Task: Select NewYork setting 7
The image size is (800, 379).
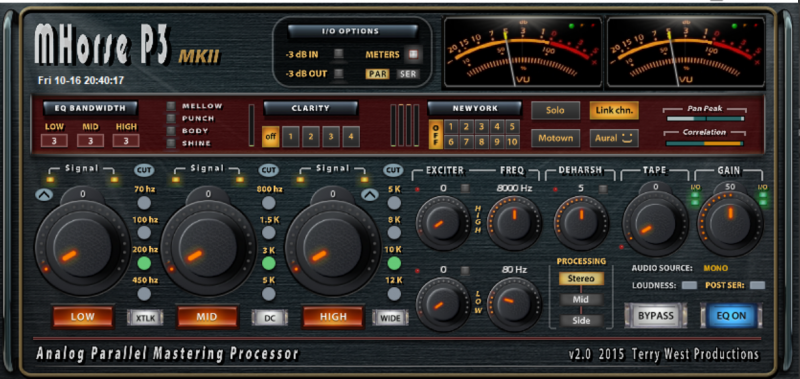Action: tap(466, 142)
